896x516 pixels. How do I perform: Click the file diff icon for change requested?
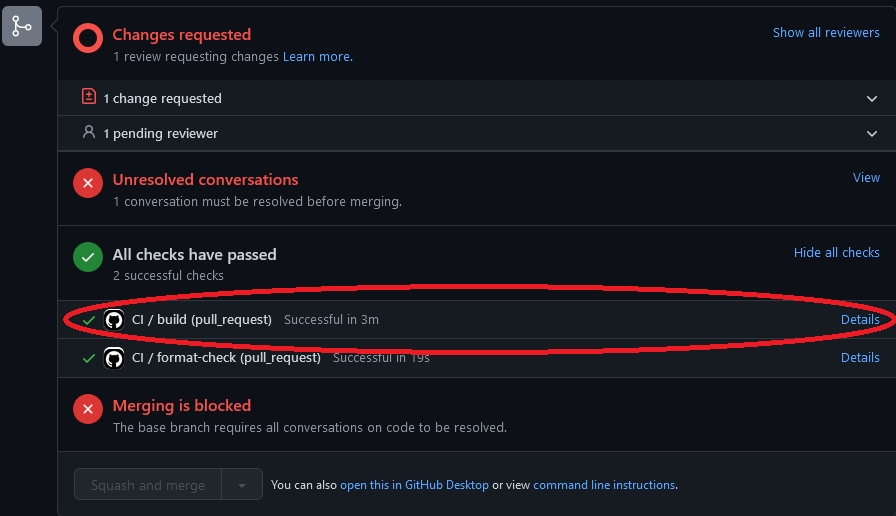89,97
